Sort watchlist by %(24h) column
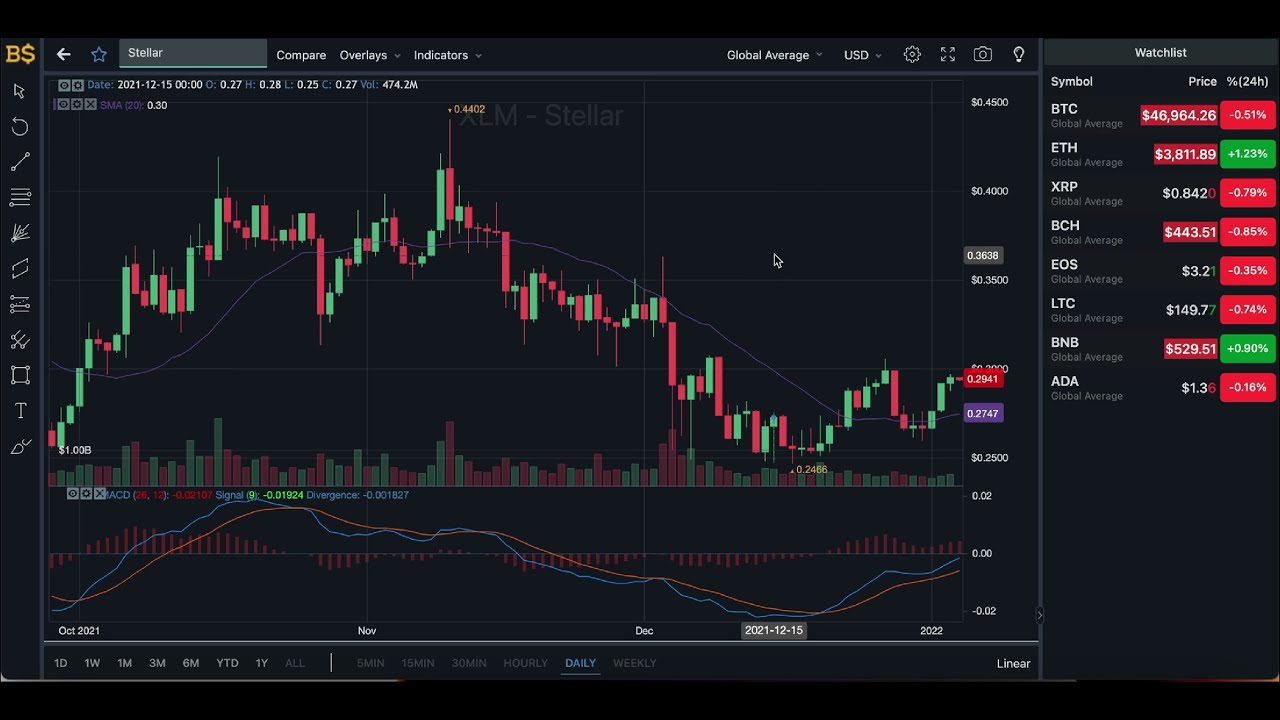 coord(1247,81)
